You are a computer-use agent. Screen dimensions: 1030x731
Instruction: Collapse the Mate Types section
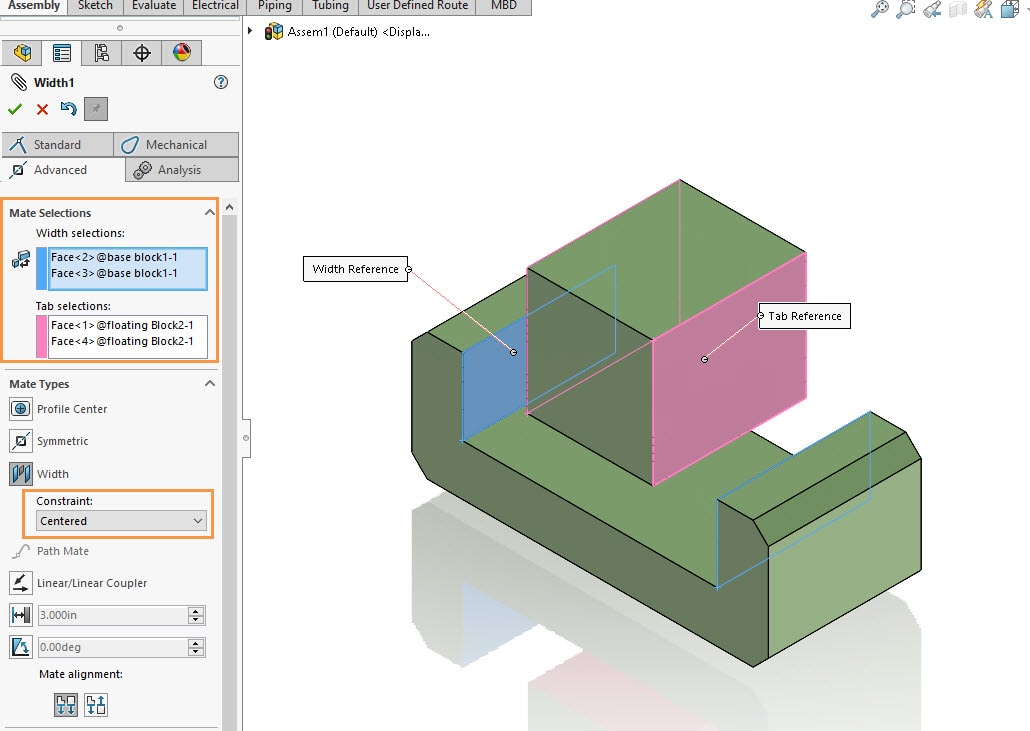click(210, 383)
